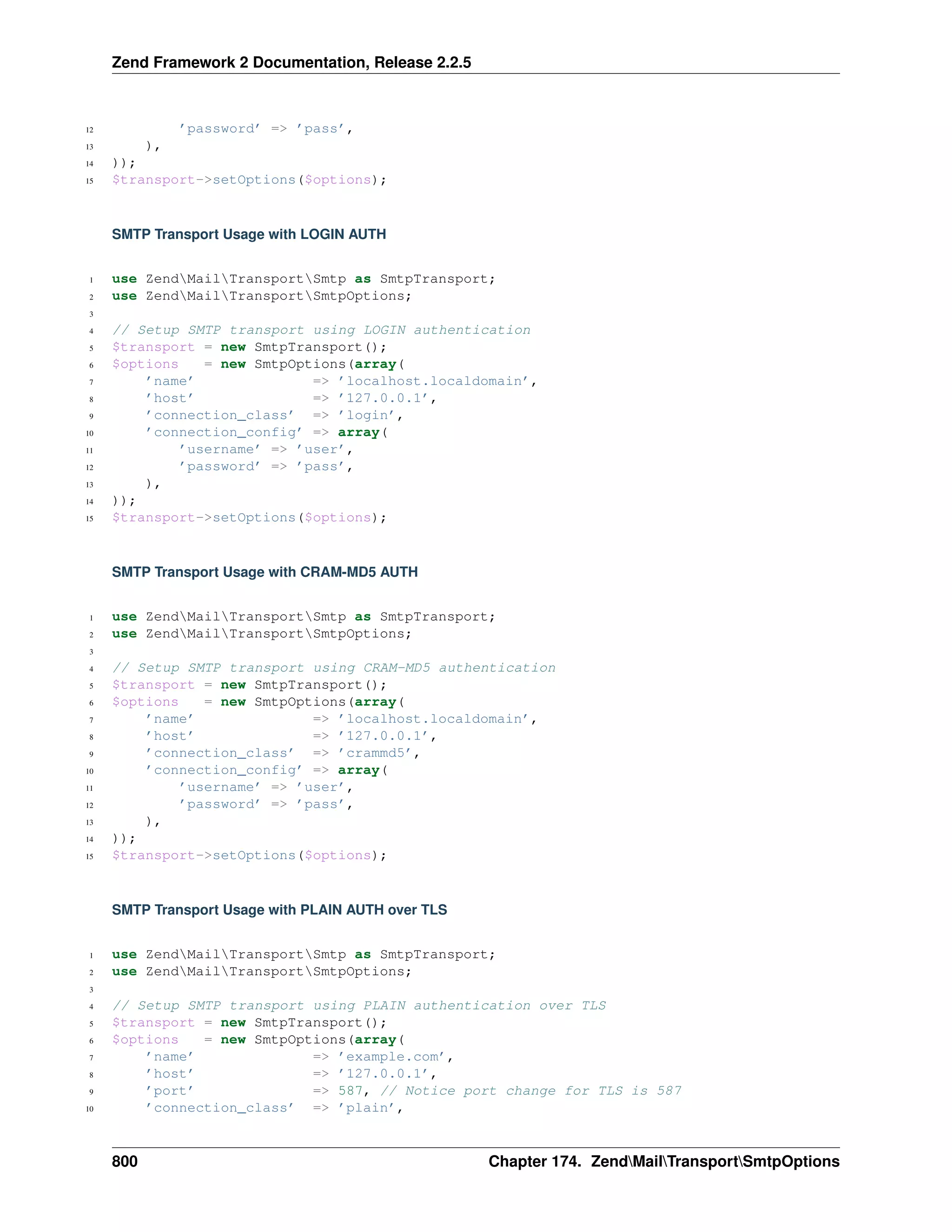Screen dimensions: 952x1232
Task: Click 'use Zend\Mail\Transport\Smtp as SmtpTransport;' under CRAM-MD5 heading
Action: 304,617
